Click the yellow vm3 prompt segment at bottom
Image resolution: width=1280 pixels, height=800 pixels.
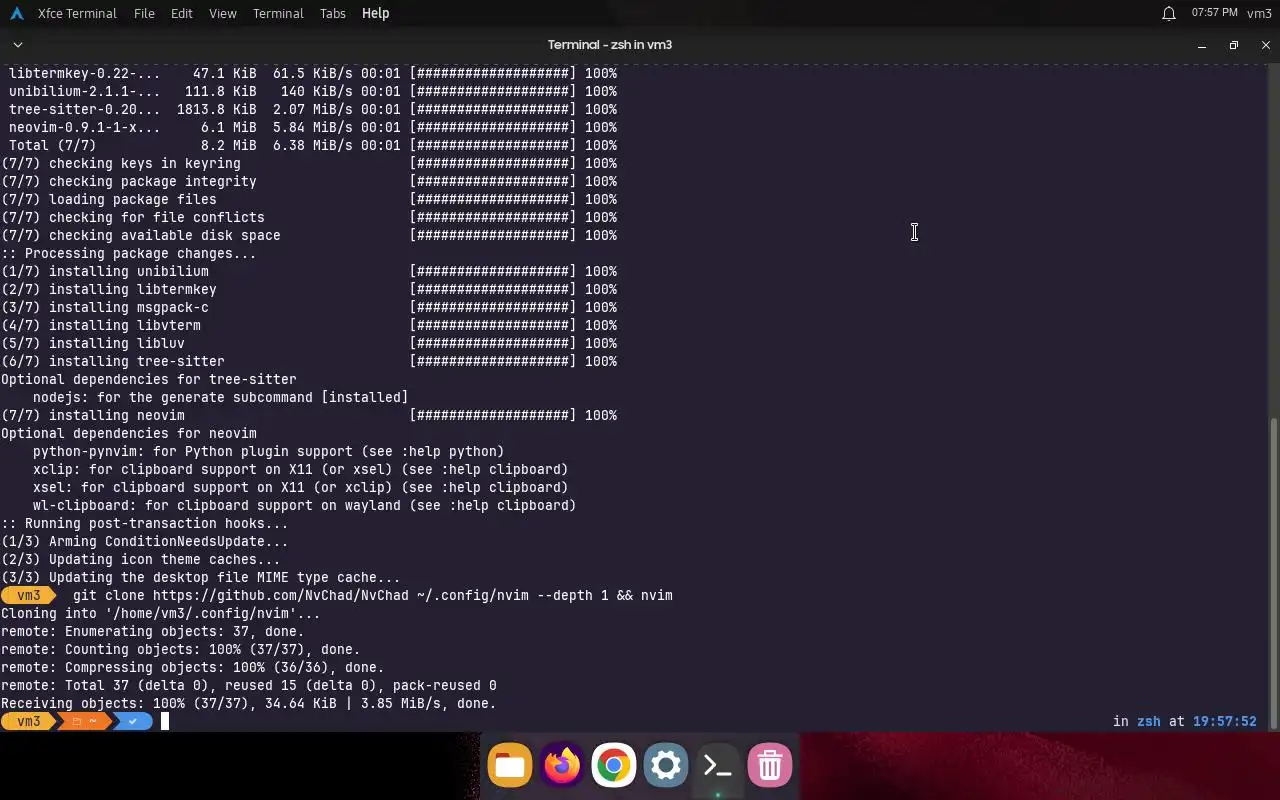(28, 721)
